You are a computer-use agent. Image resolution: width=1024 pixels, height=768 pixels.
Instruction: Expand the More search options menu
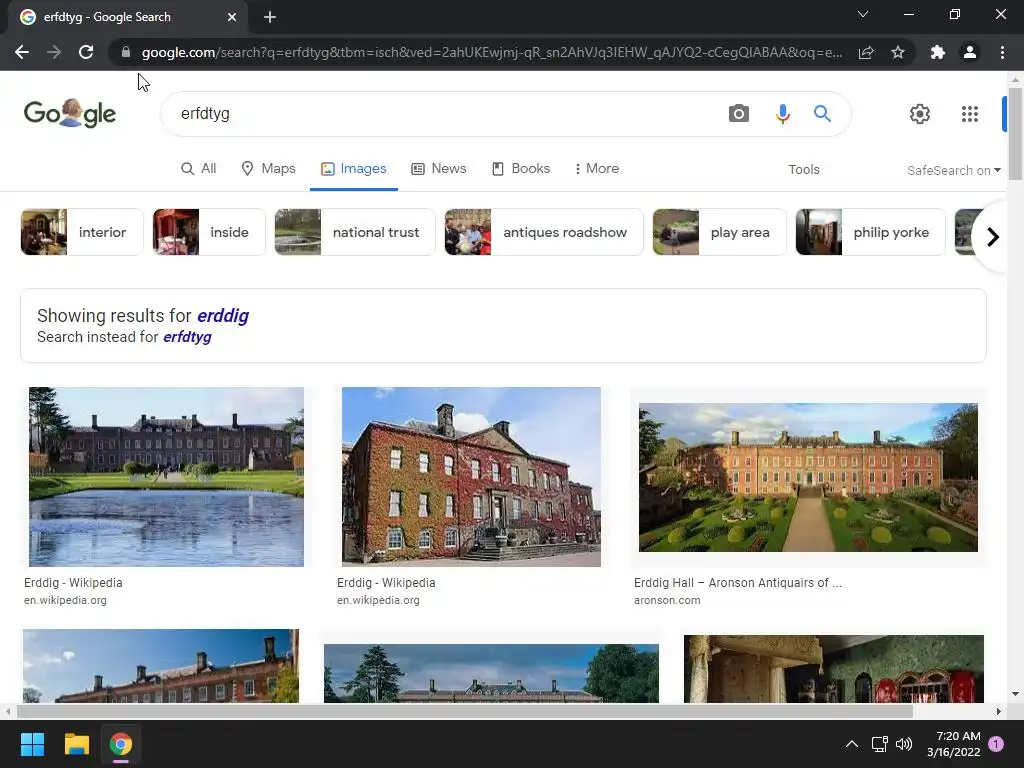(x=597, y=168)
